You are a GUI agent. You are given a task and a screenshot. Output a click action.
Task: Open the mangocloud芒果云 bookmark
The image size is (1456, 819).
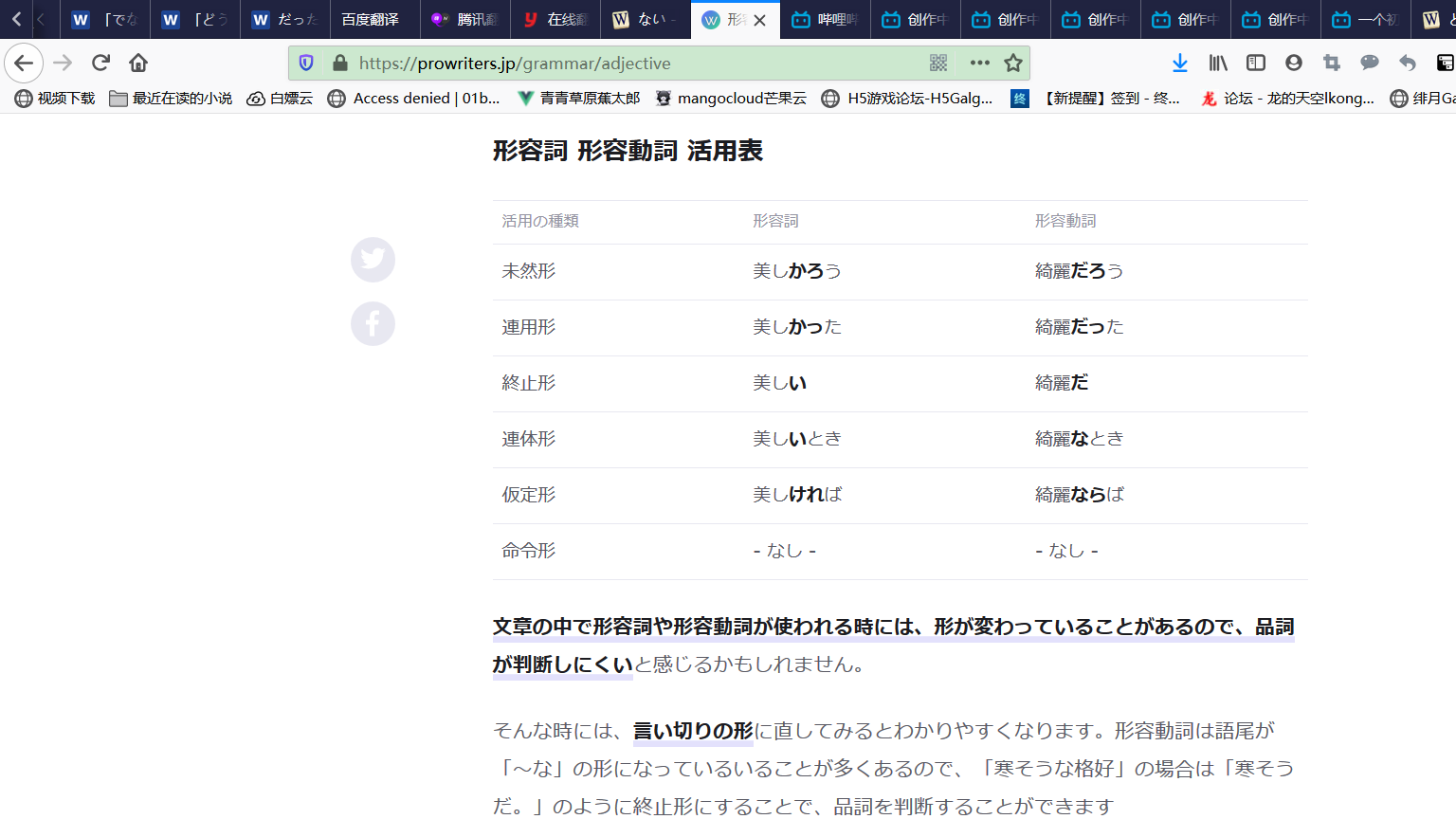[731, 99]
